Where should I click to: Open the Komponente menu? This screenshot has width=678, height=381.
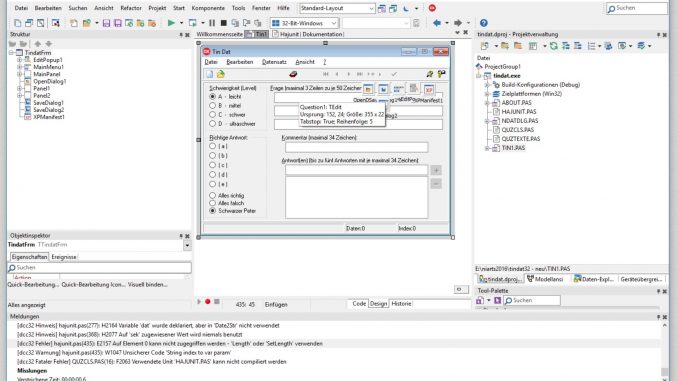[x=208, y=8]
